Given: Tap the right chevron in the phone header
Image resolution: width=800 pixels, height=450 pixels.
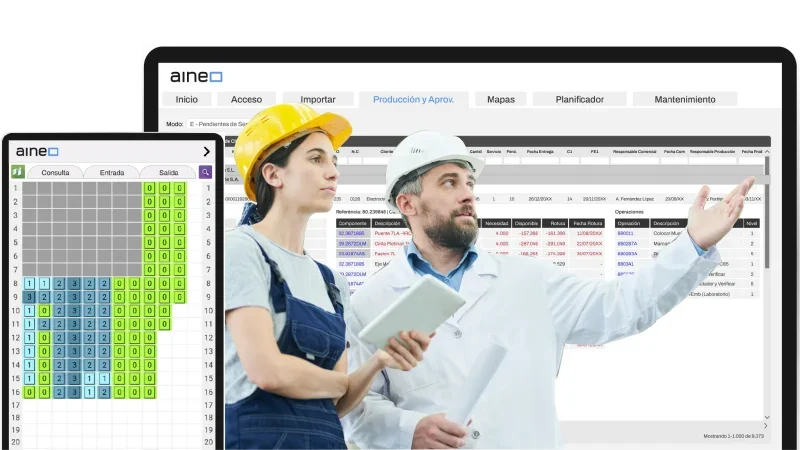Looking at the screenshot, I should click(206, 152).
